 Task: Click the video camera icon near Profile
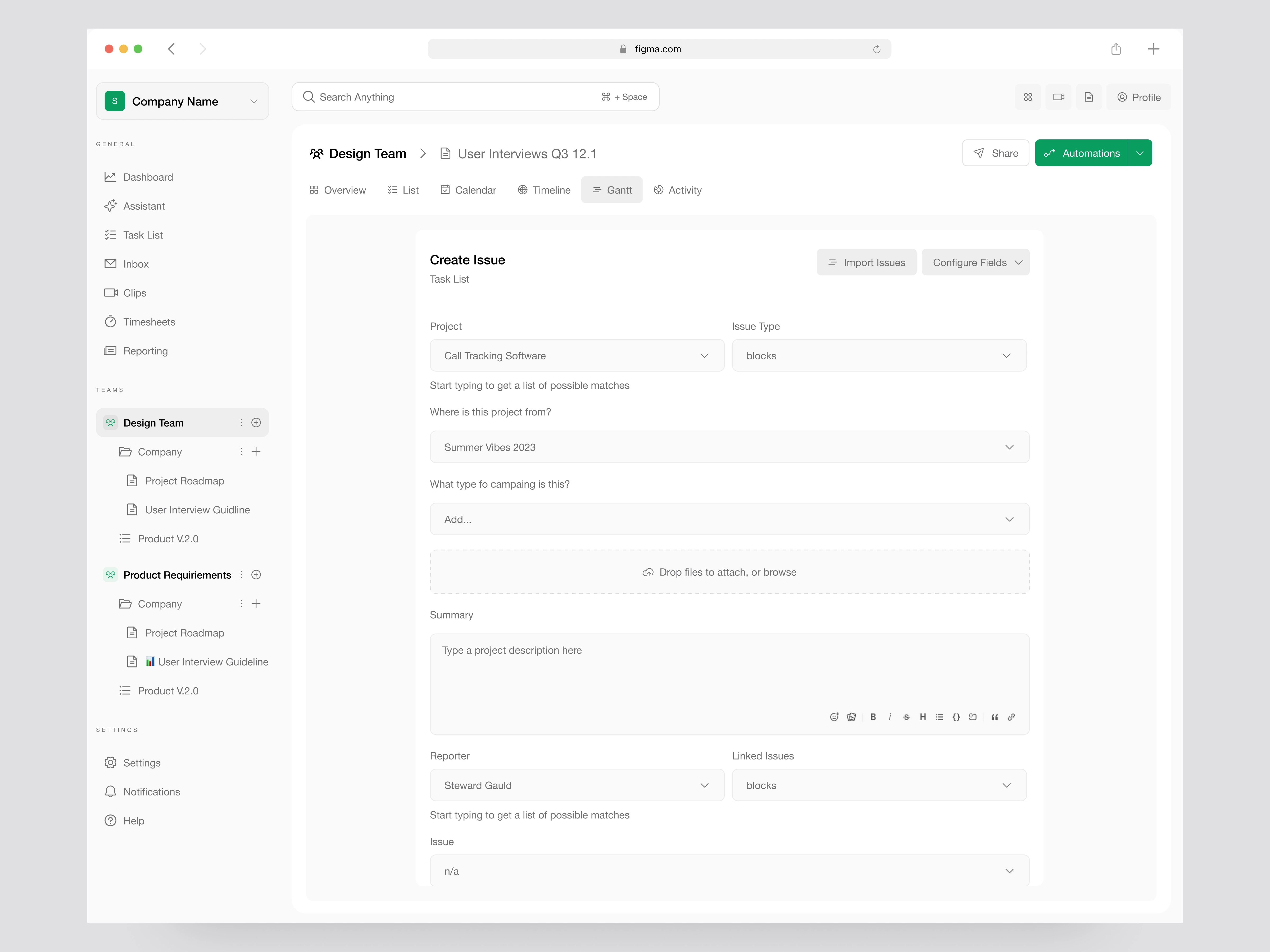[1058, 97]
